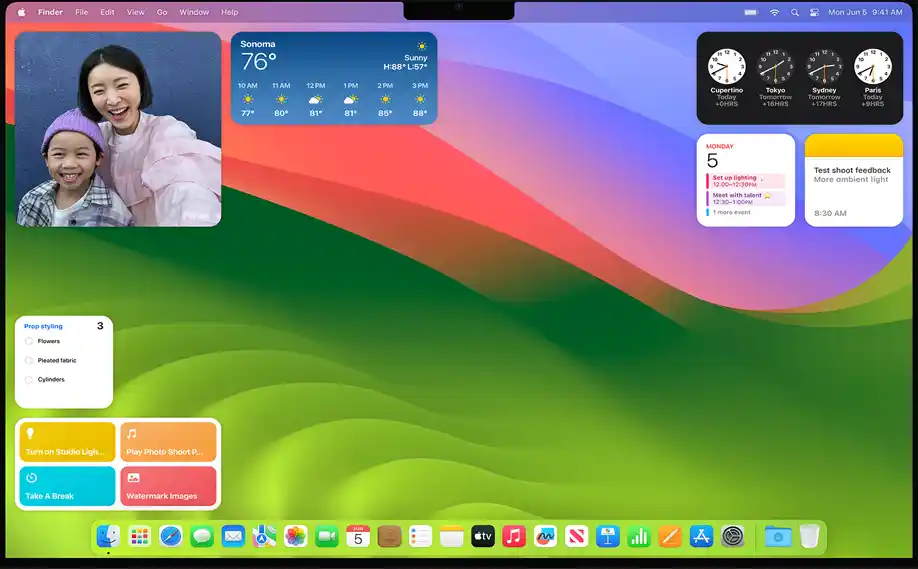This screenshot has width=918, height=569.
Task: Open the Apple menu
Action: coord(22,12)
